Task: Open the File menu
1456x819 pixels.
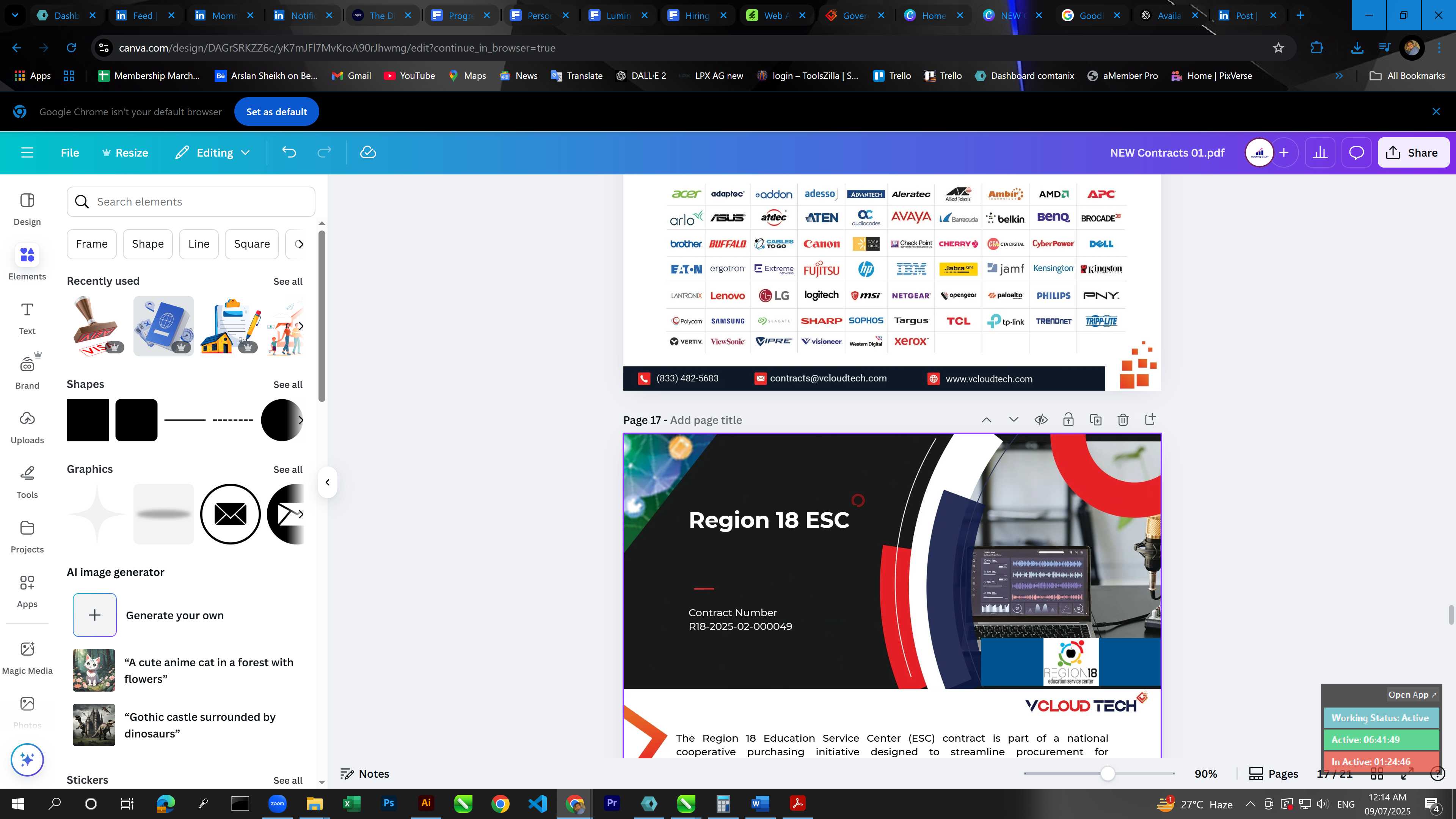Action: click(x=70, y=152)
